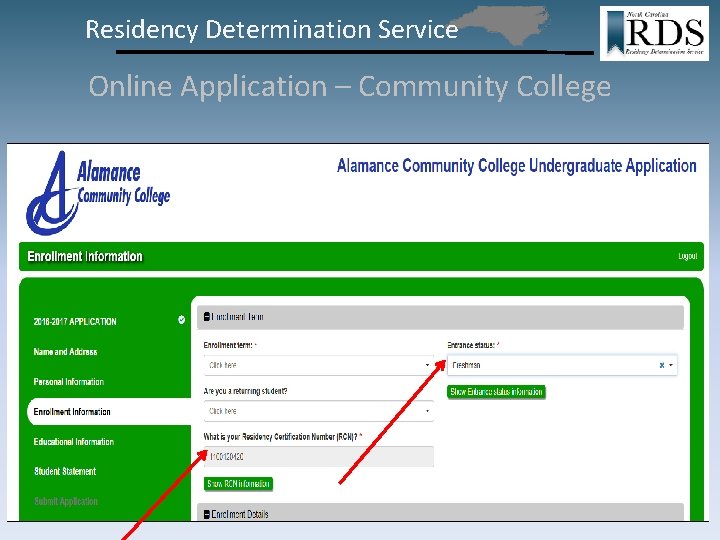Image resolution: width=720 pixels, height=540 pixels.
Task: Click the completed checkmark beside 2016-2017 Application
Action: [x=181, y=320]
